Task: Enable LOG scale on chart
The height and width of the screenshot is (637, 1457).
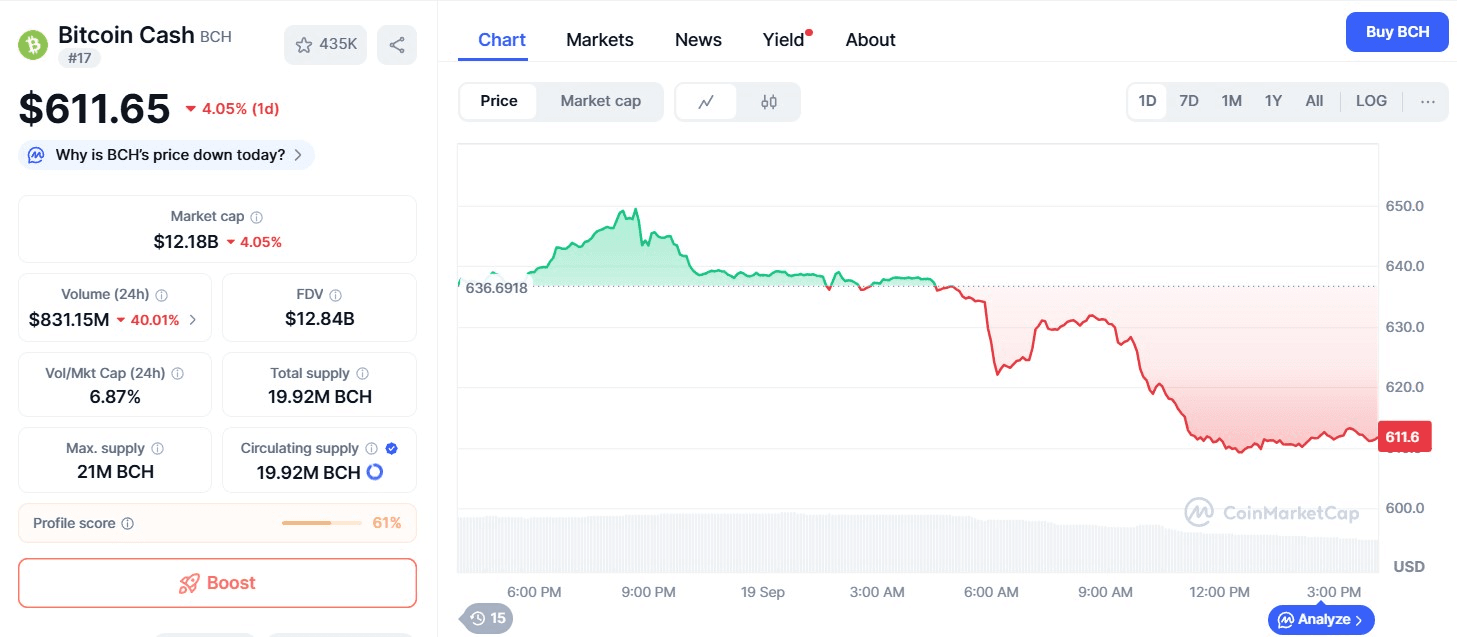Action: (1371, 101)
